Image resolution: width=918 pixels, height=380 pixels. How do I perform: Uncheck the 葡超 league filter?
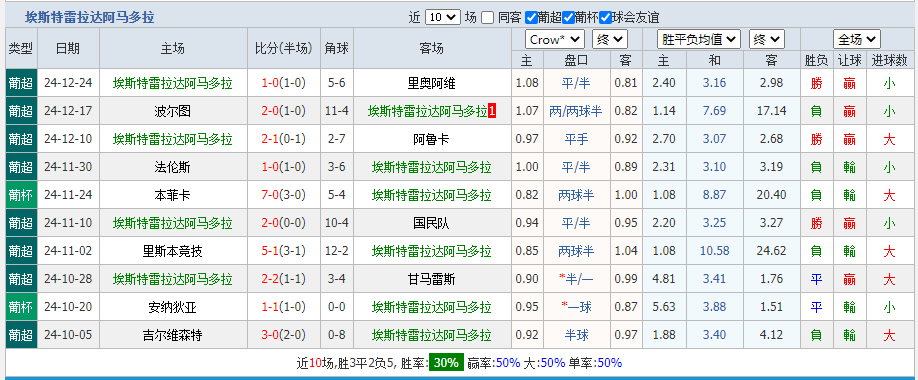coord(532,18)
